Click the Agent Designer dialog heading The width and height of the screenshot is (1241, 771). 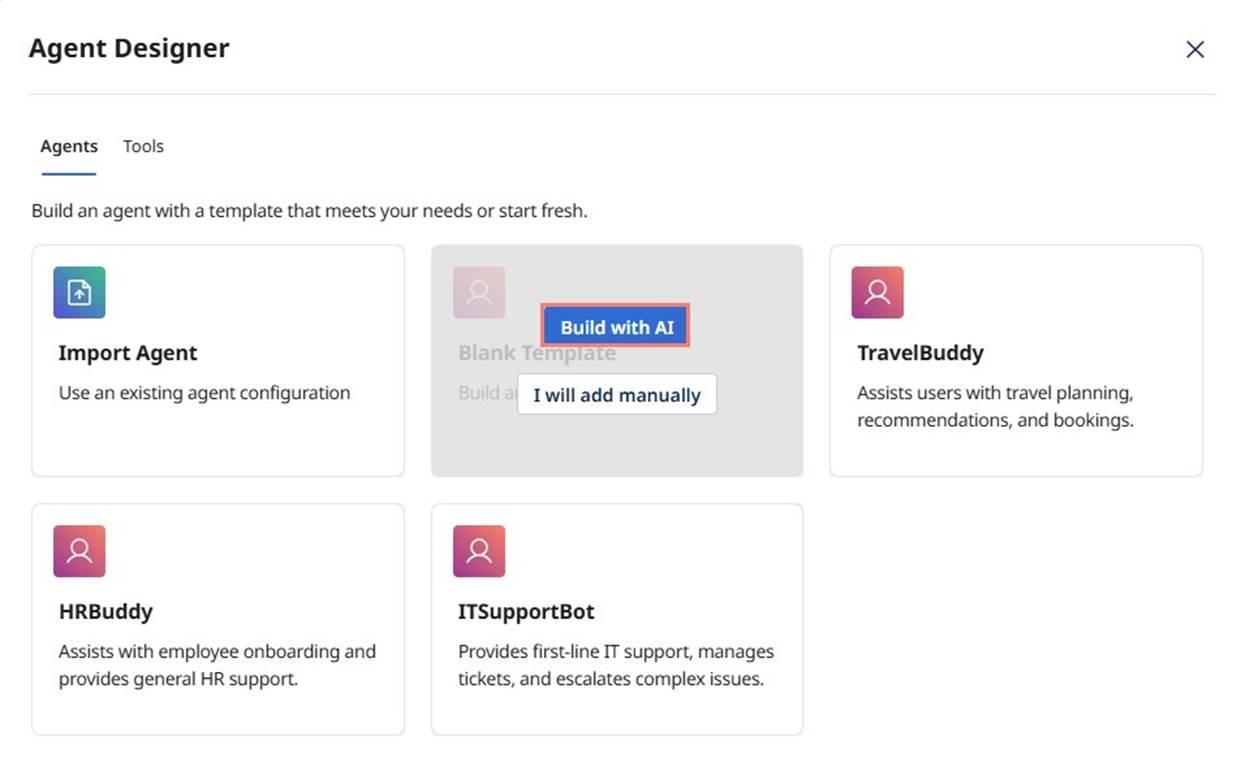129,48
